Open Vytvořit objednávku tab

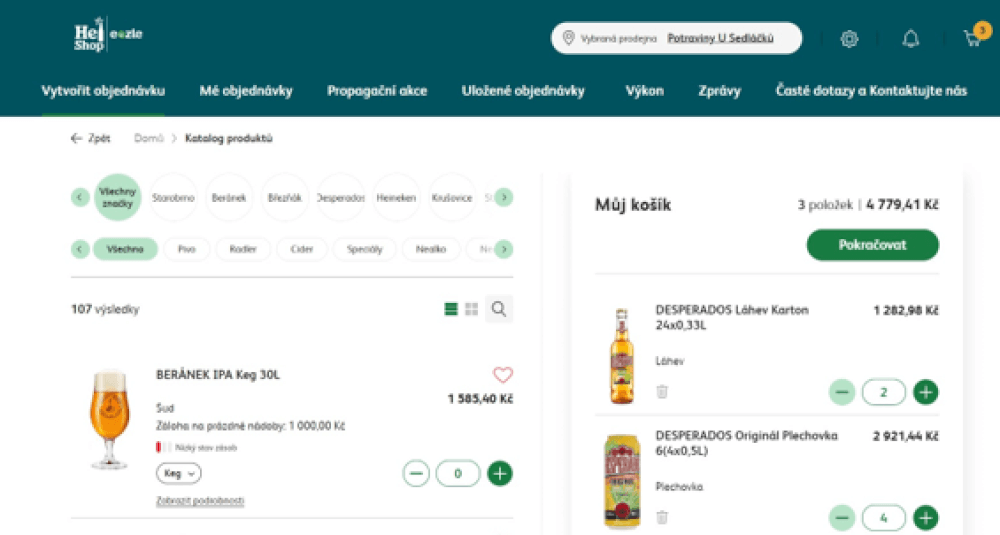[x=103, y=91]
